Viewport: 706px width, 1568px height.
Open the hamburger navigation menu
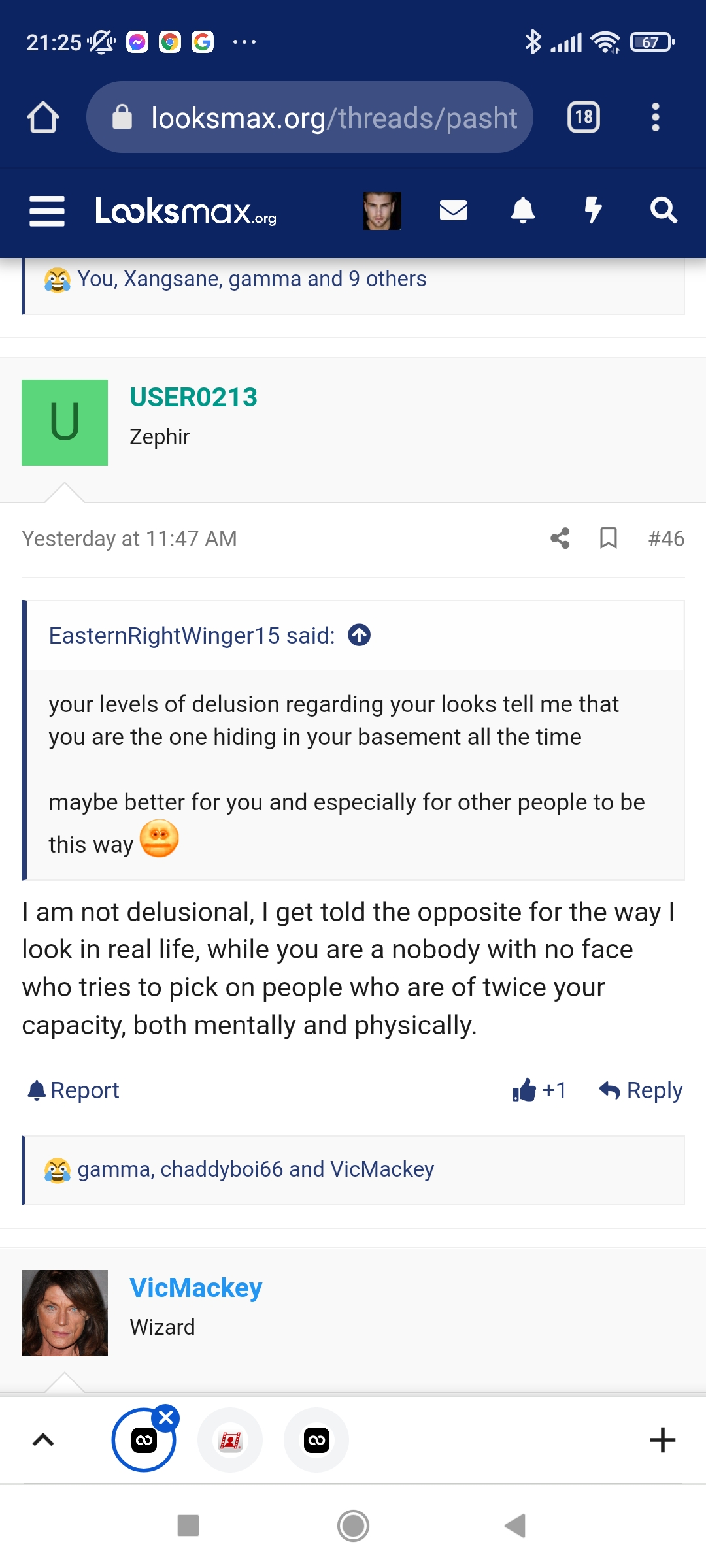47,211
